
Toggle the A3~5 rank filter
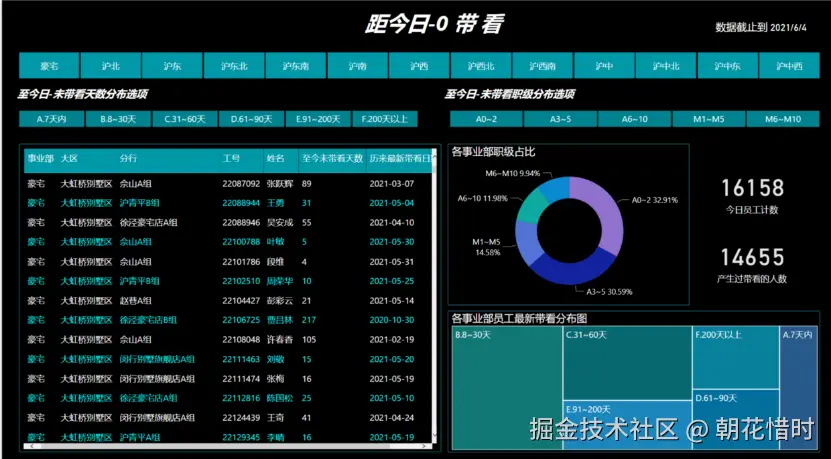pos(560,119)
